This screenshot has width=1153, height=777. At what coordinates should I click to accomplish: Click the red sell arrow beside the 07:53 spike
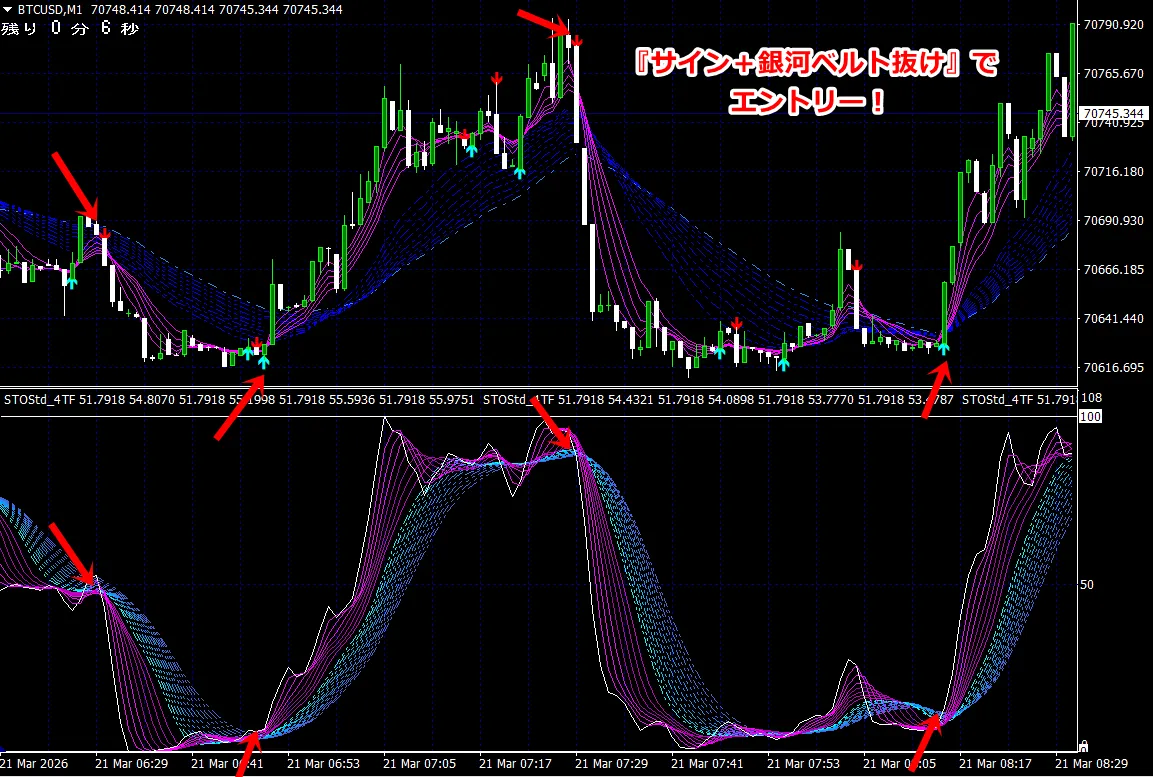(x=857, y=265)
